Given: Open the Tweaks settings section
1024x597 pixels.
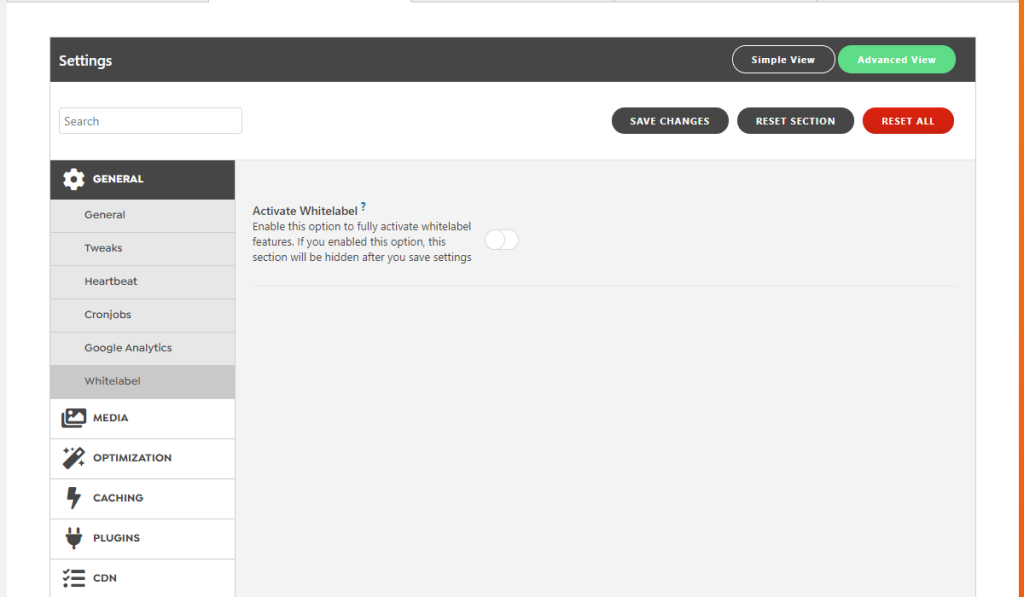Looking at the screenshot, I should click(142, 249).
